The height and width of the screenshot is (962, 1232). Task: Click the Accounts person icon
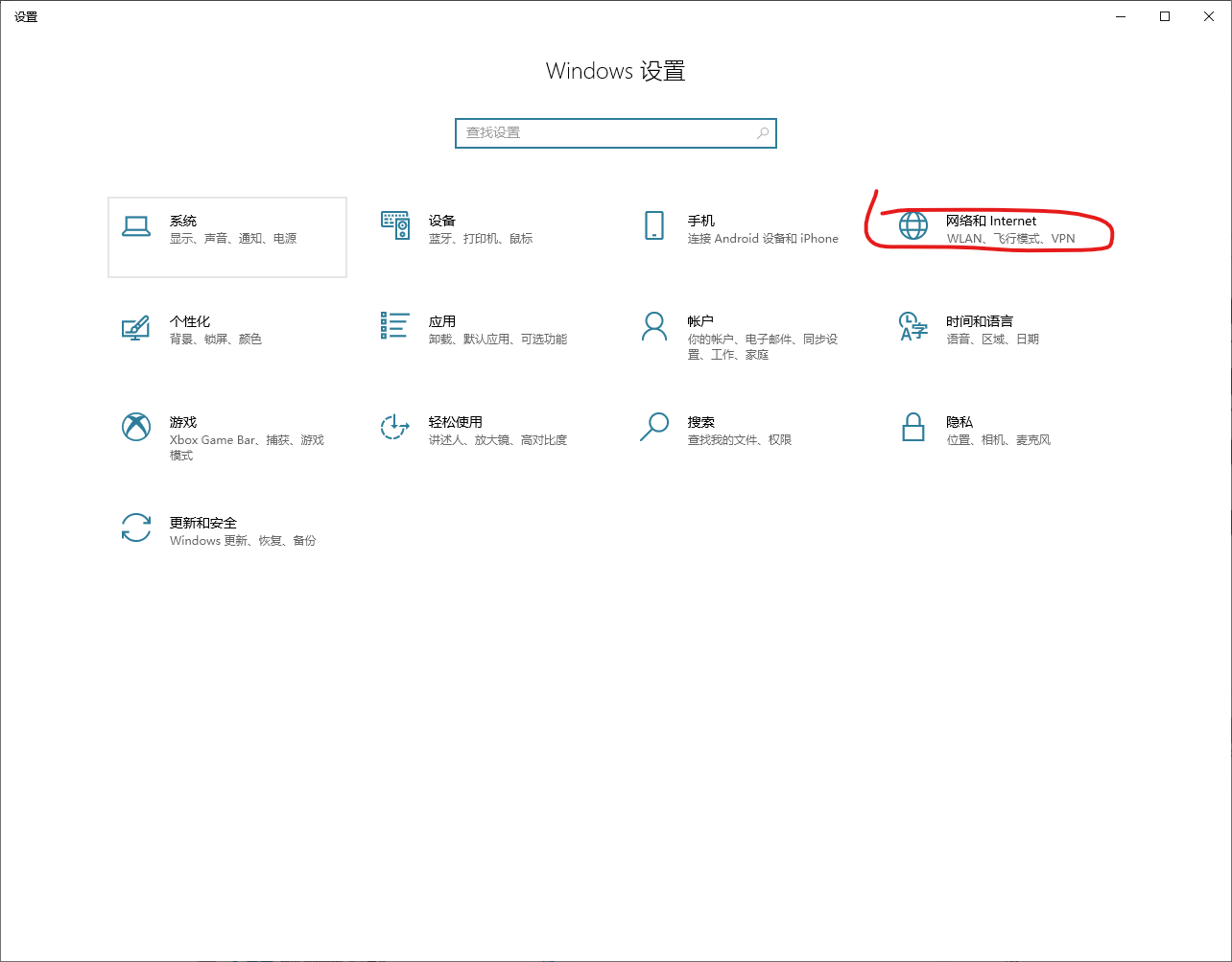[x=654, y=326]
